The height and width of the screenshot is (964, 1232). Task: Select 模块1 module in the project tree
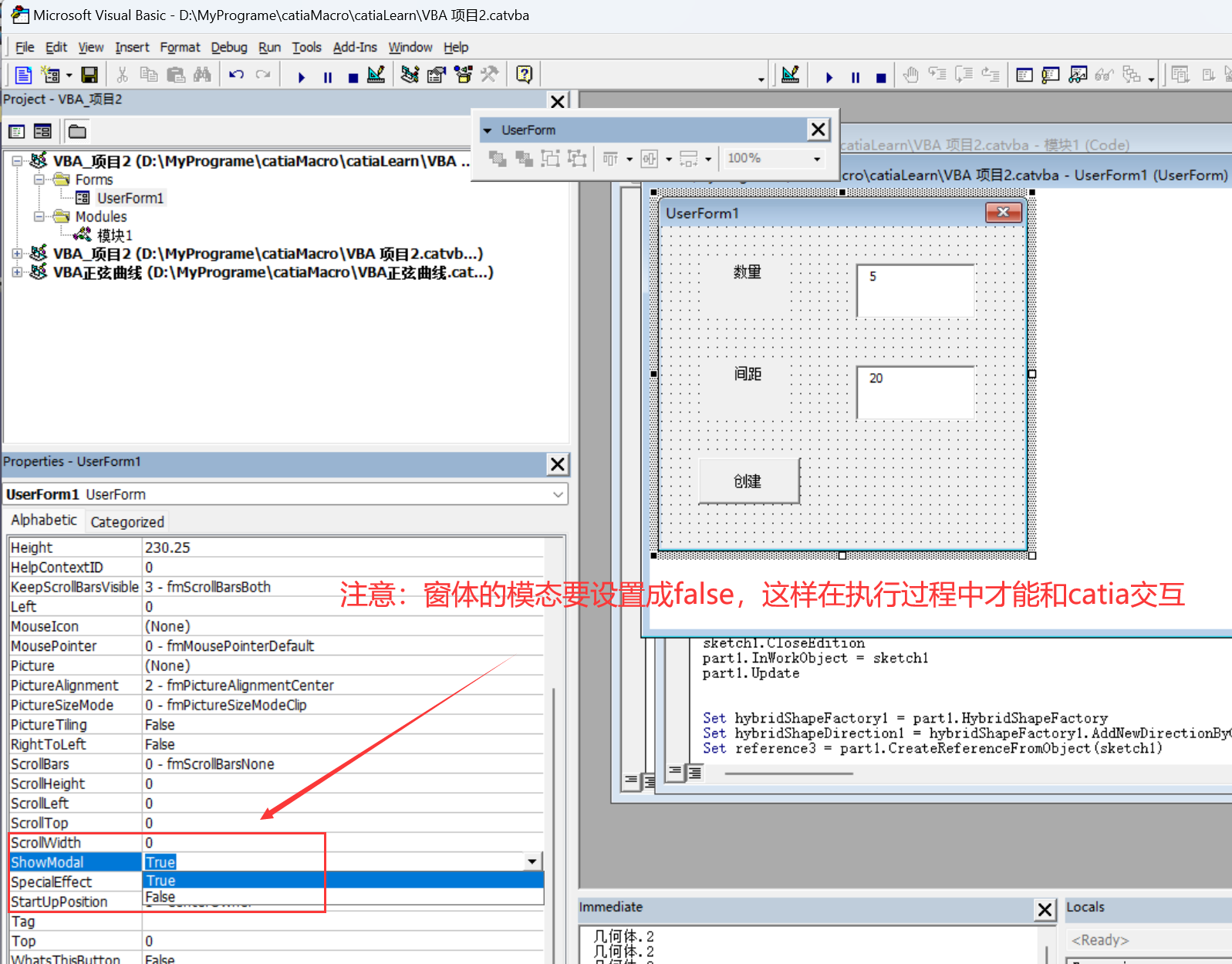pyautogui.click(x=115, y=235)
